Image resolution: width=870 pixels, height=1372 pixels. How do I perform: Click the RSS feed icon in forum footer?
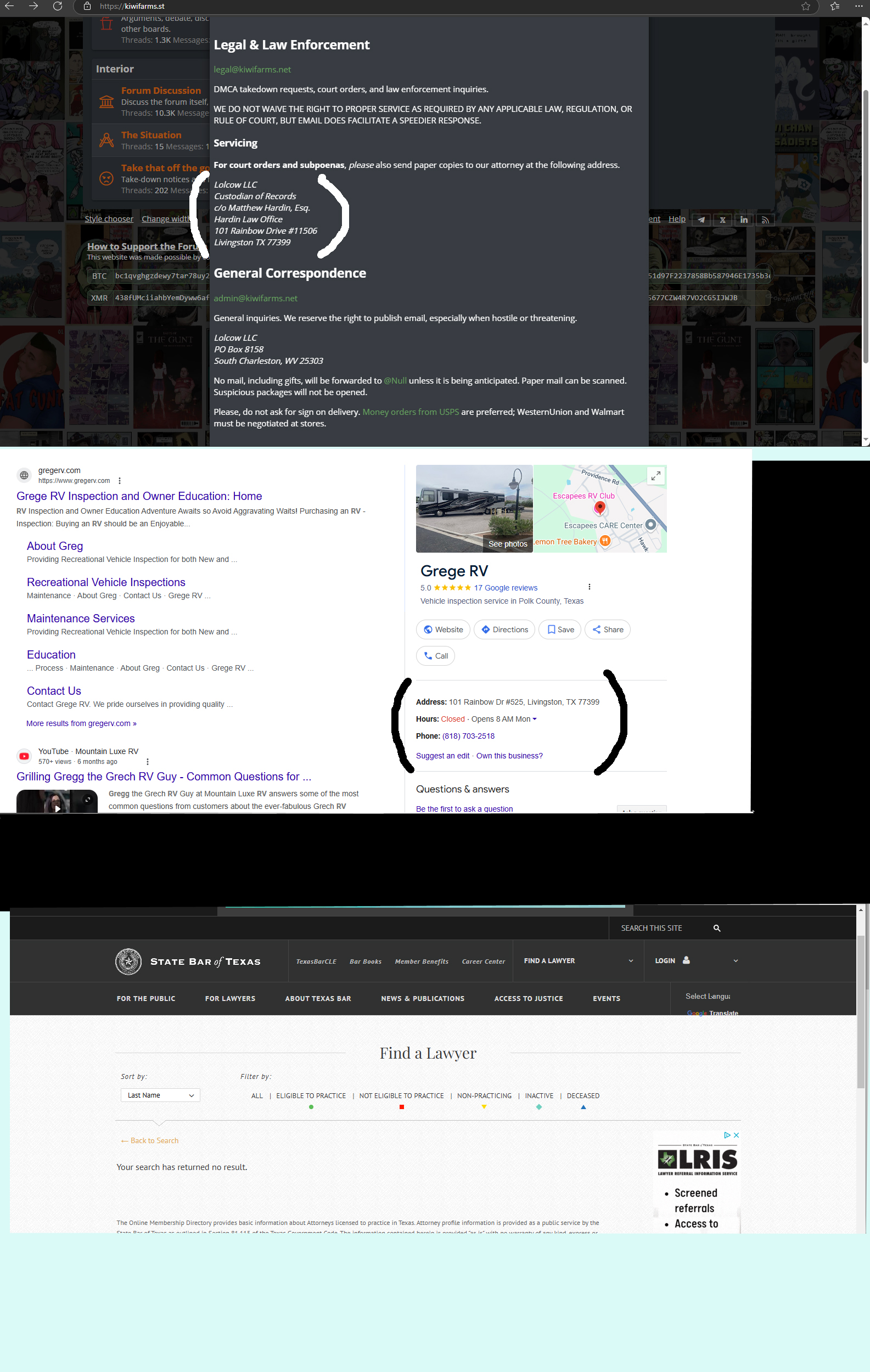pos(765,220)
